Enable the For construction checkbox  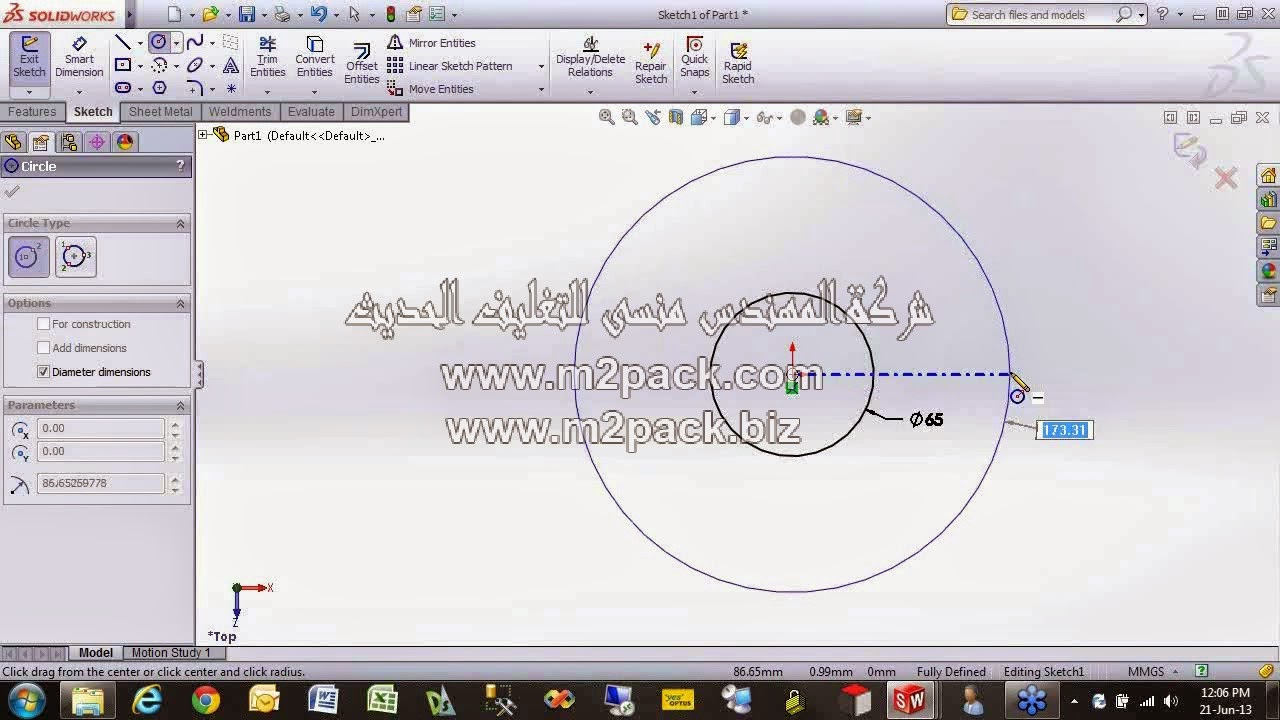tap(43, 324)
